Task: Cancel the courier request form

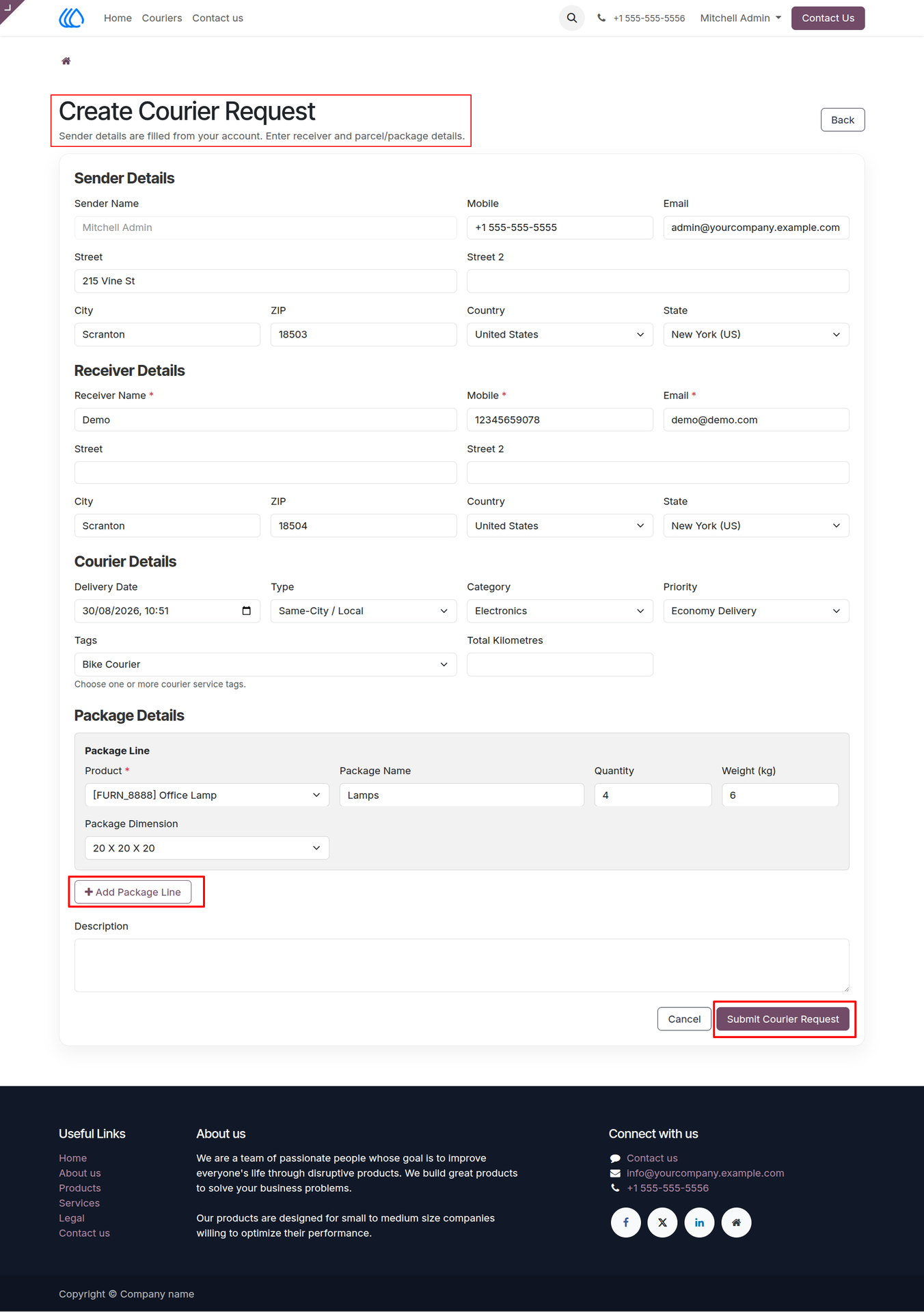Action: coord(684,1020)
